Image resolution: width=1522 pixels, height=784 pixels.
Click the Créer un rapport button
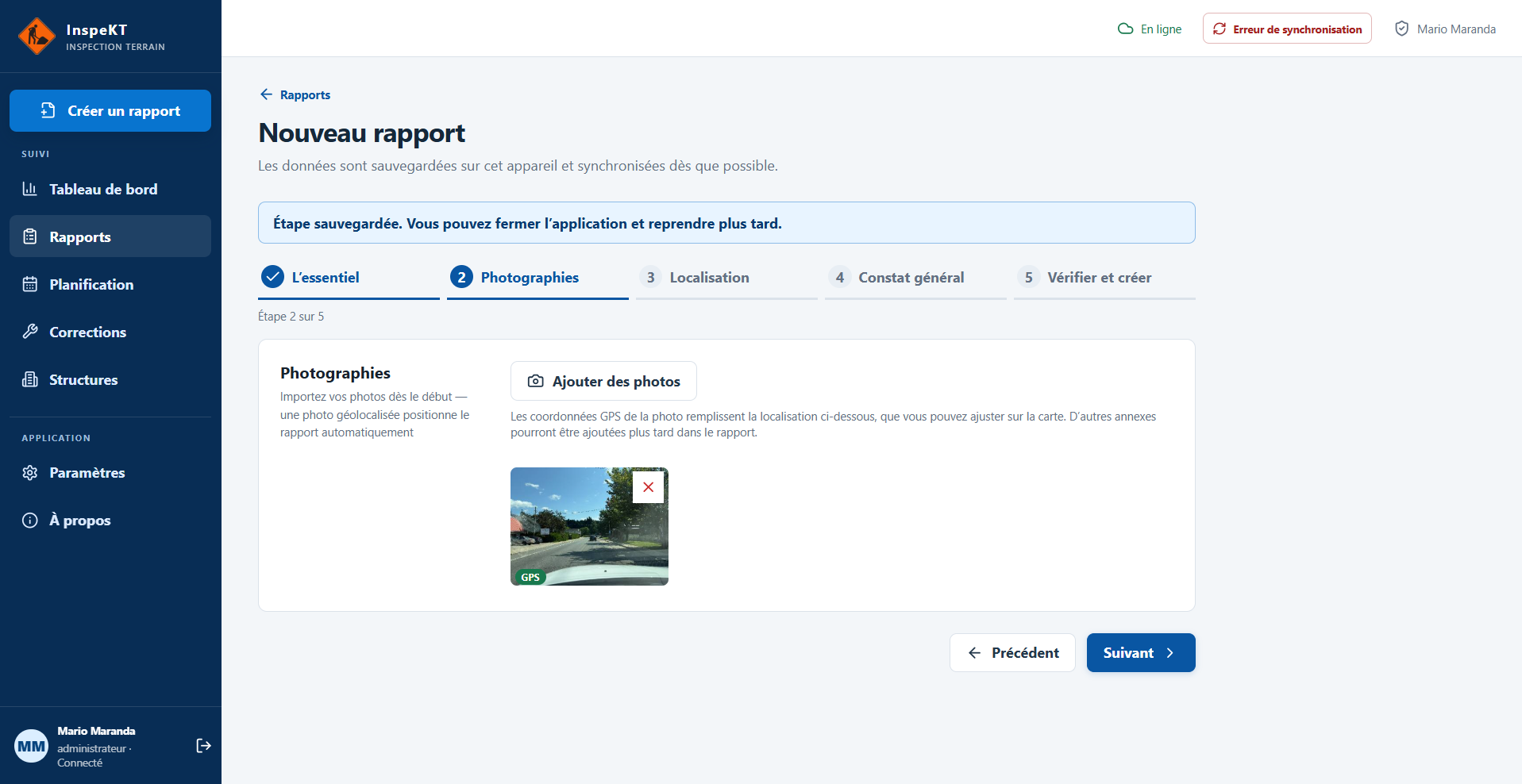point(110,110)
